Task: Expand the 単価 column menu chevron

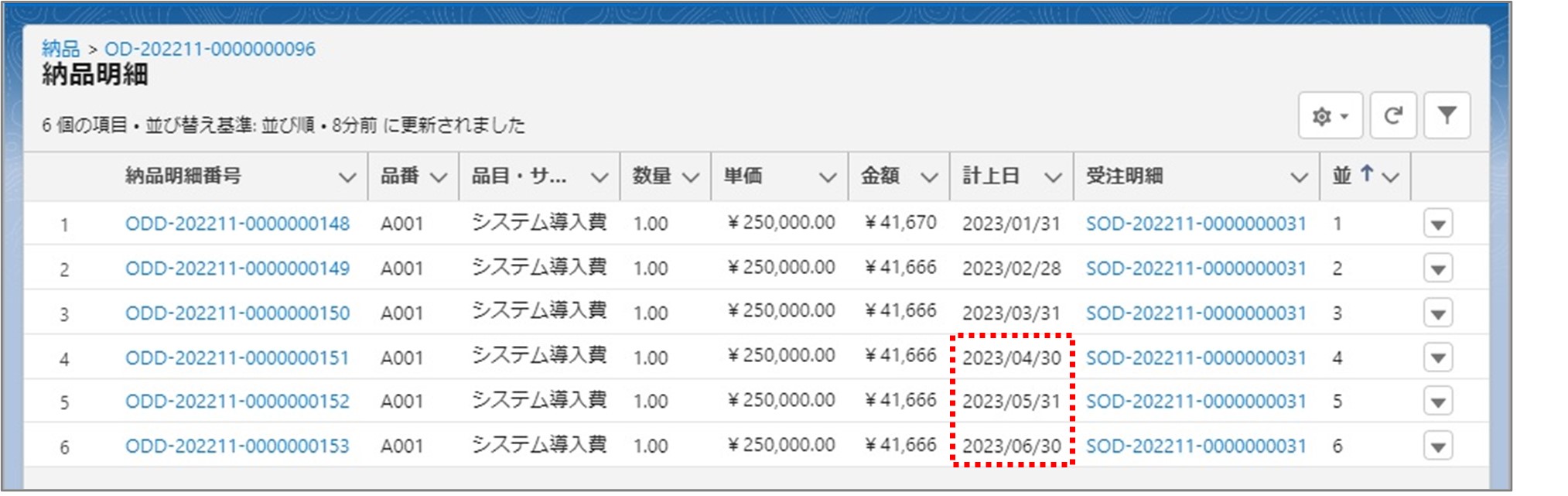Action: click(828, 177)
